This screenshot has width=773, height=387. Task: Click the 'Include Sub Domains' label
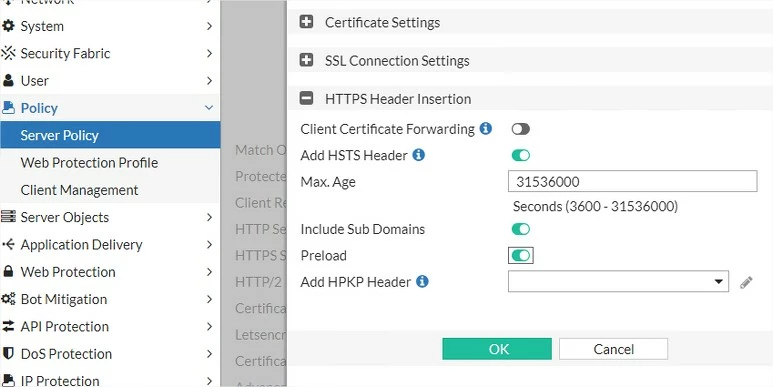362,229
